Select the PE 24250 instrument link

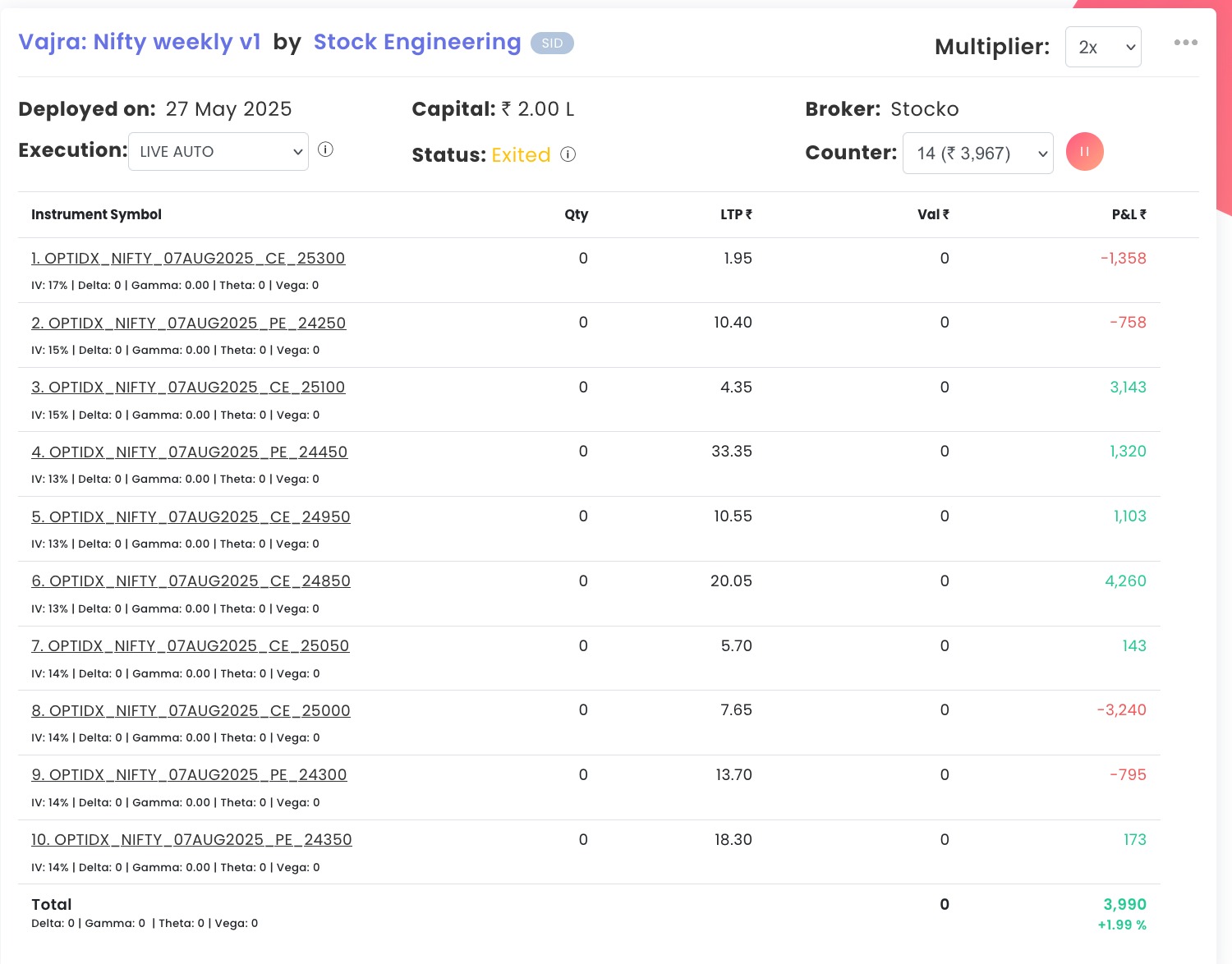[189, 324]
